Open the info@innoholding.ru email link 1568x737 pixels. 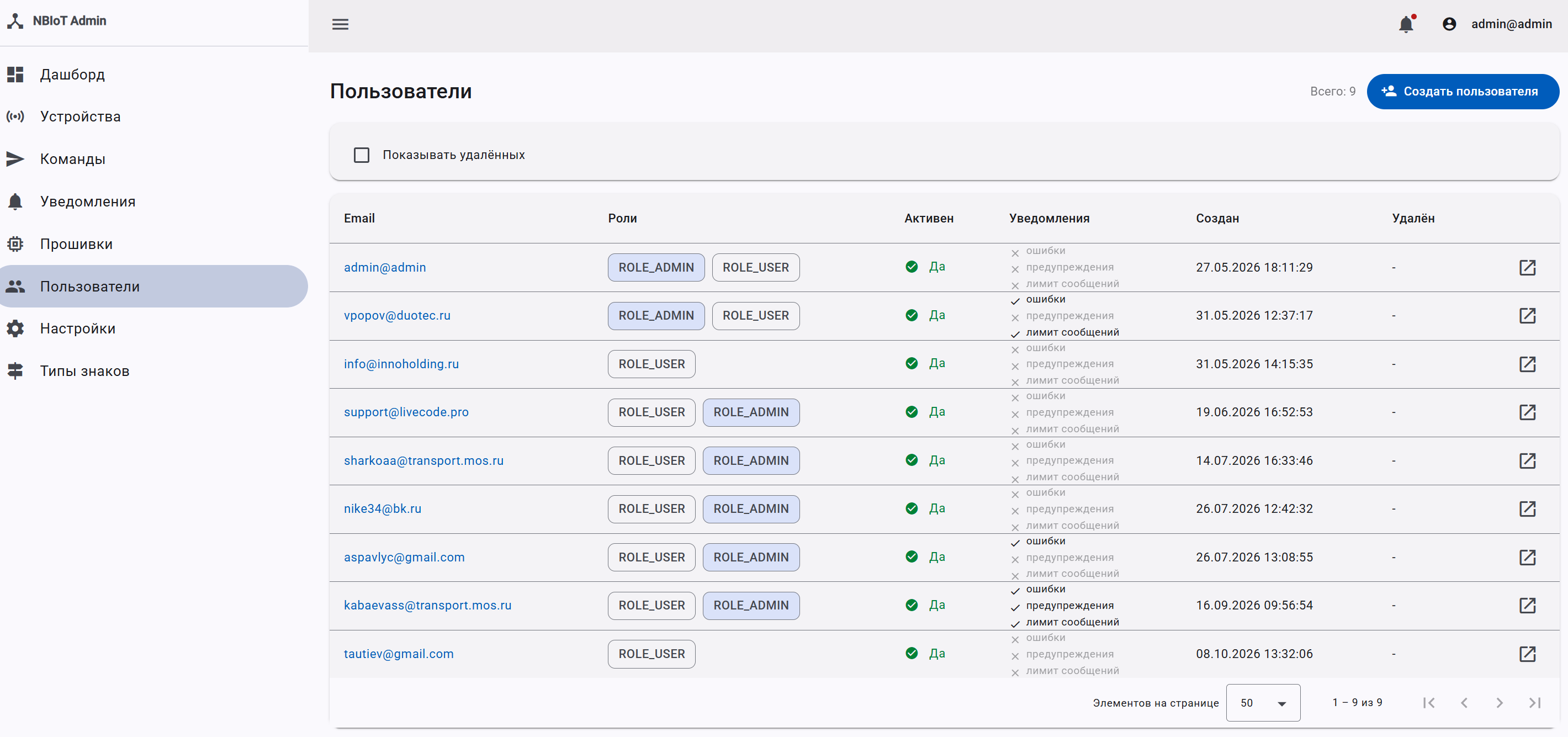(401, 364)
